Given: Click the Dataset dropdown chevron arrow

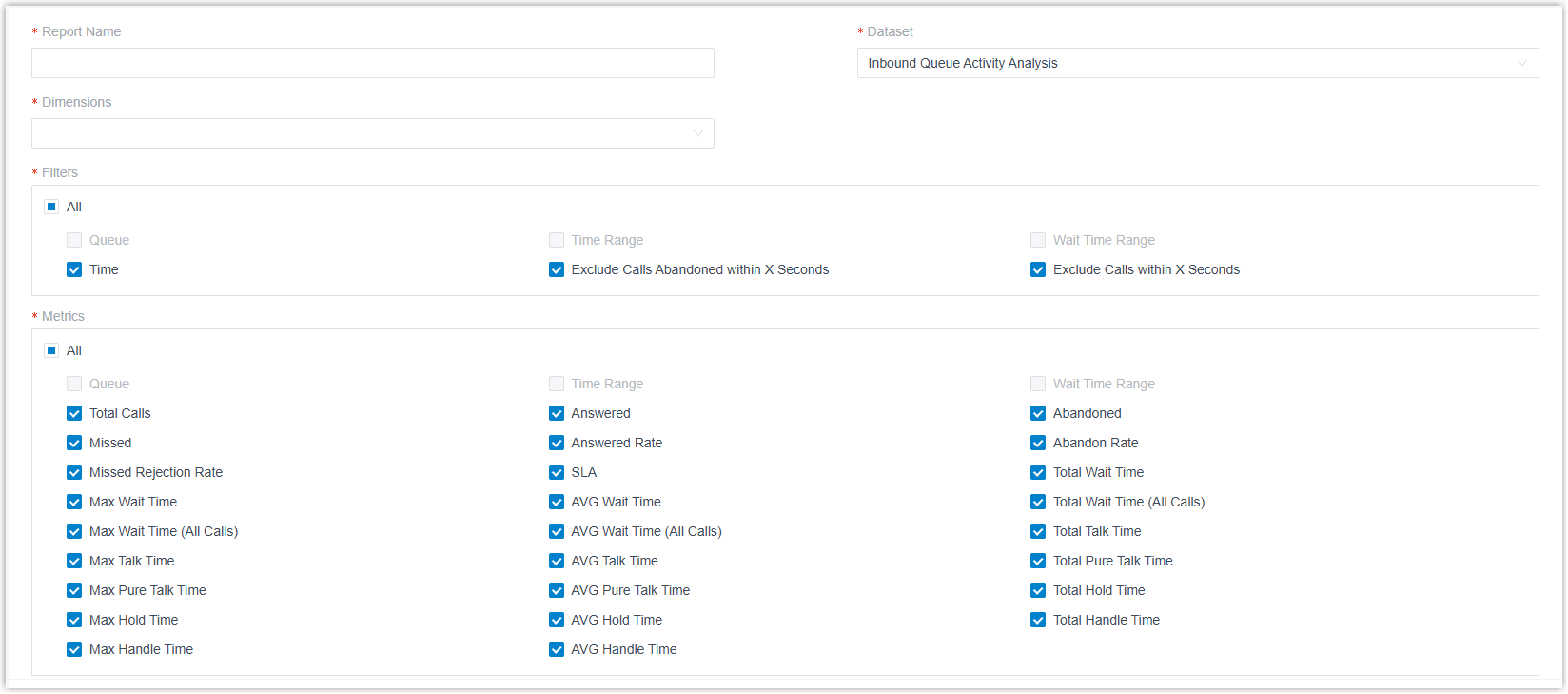Looking at the screenshot, I should tap(1522, 63).
